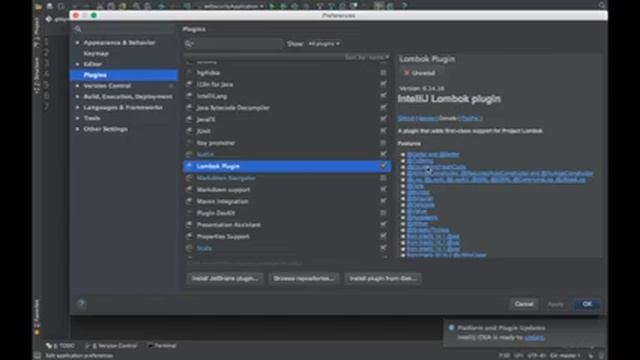This screenshot has width=640, height=360.
Task: Open the TODO tool window tab
Action: [60, 346]
